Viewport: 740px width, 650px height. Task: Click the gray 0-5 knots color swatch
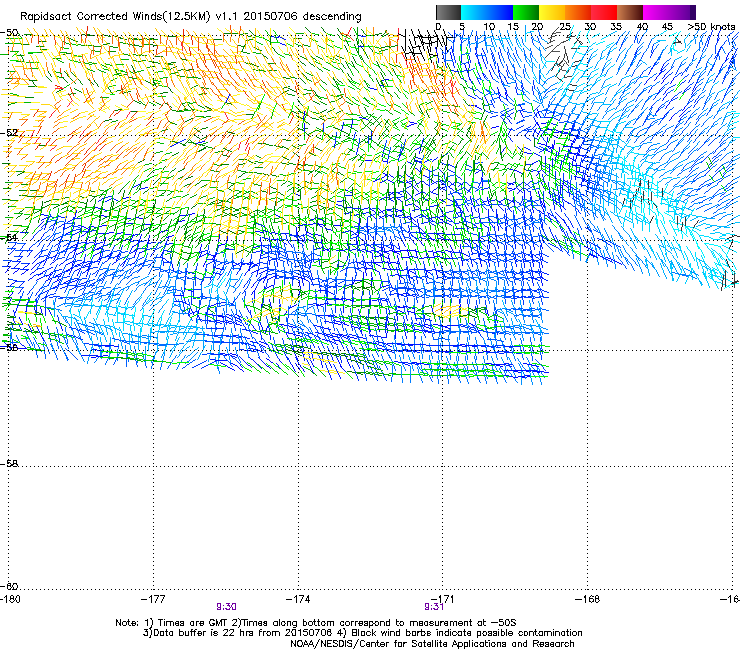point(448,12)
